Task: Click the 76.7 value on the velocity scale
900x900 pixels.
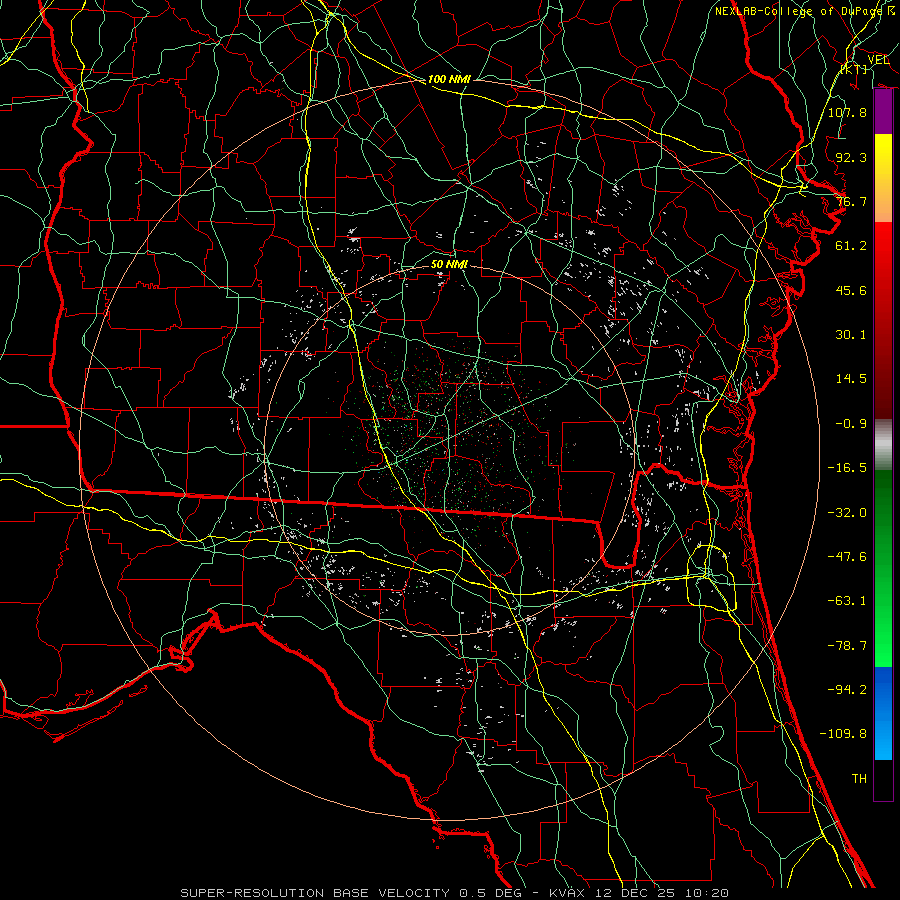Action: [851, 201]
